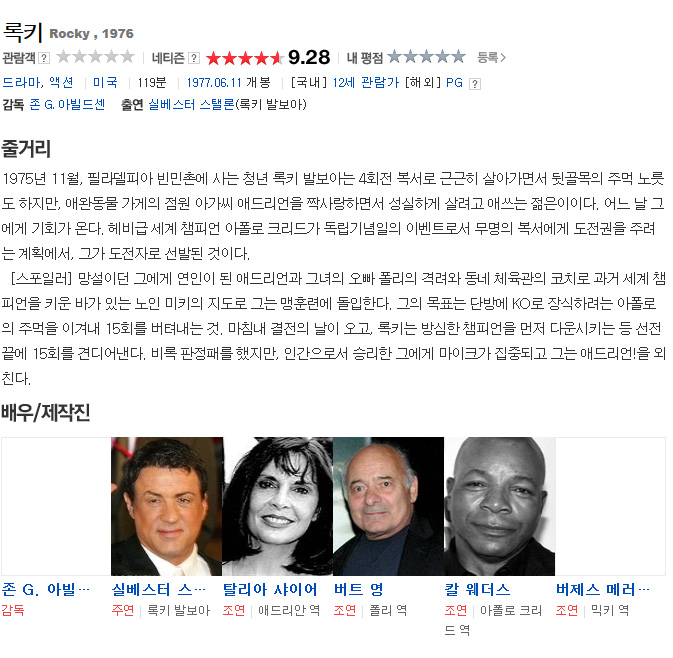Open the help icon after PG rating
The height and width of the screenshot is (658, 673).
pos(475,84)
